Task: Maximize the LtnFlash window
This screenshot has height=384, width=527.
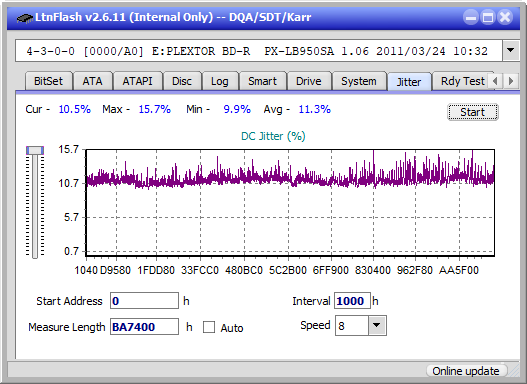Action: [x=488, y=17]
